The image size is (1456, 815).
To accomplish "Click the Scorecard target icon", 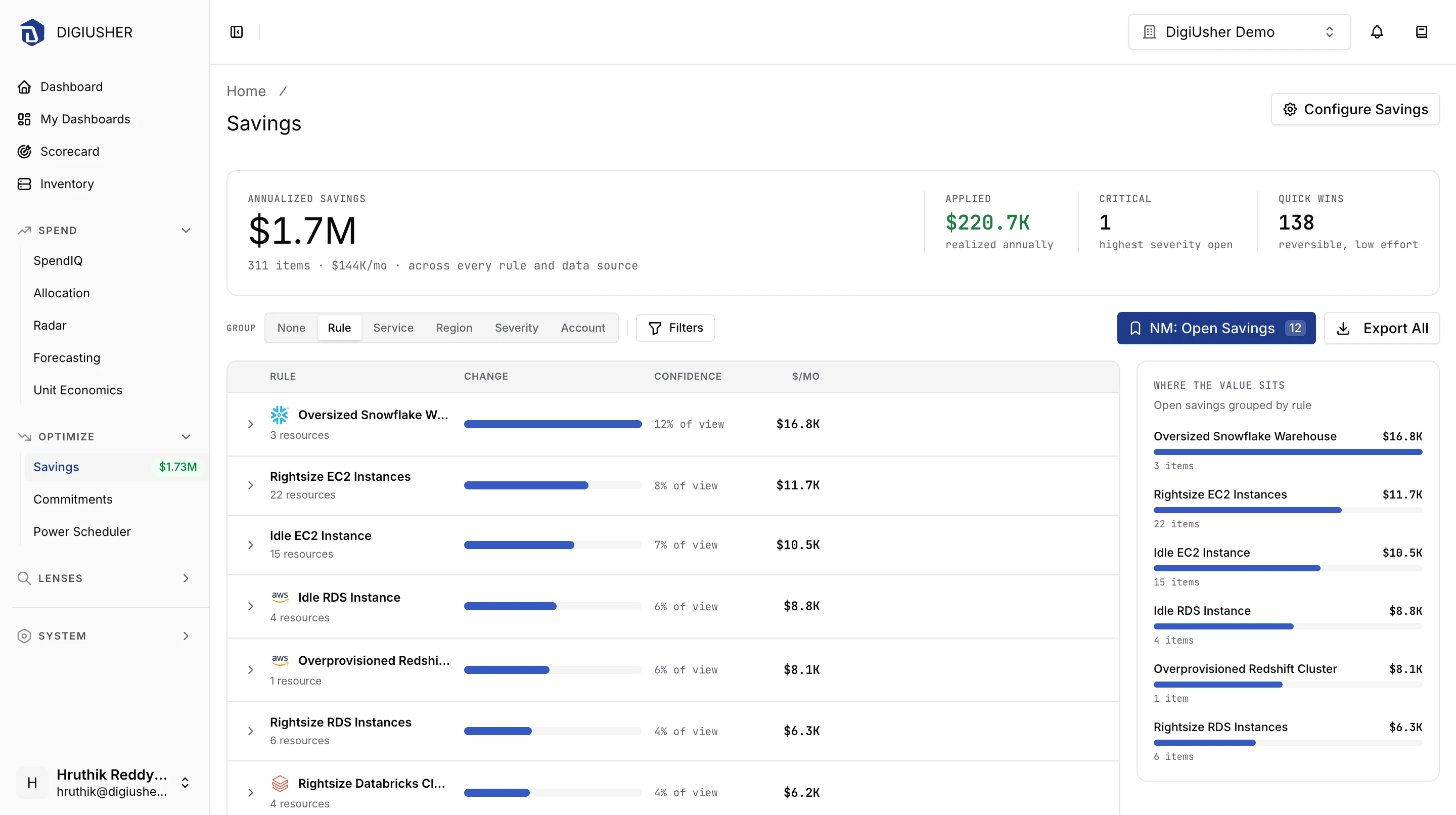I will pyautogui.click(x=24, y=151).
